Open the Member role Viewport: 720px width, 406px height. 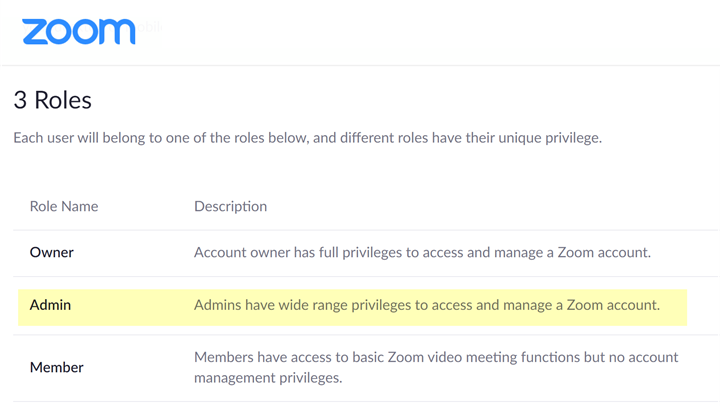[x=56, y=367]
